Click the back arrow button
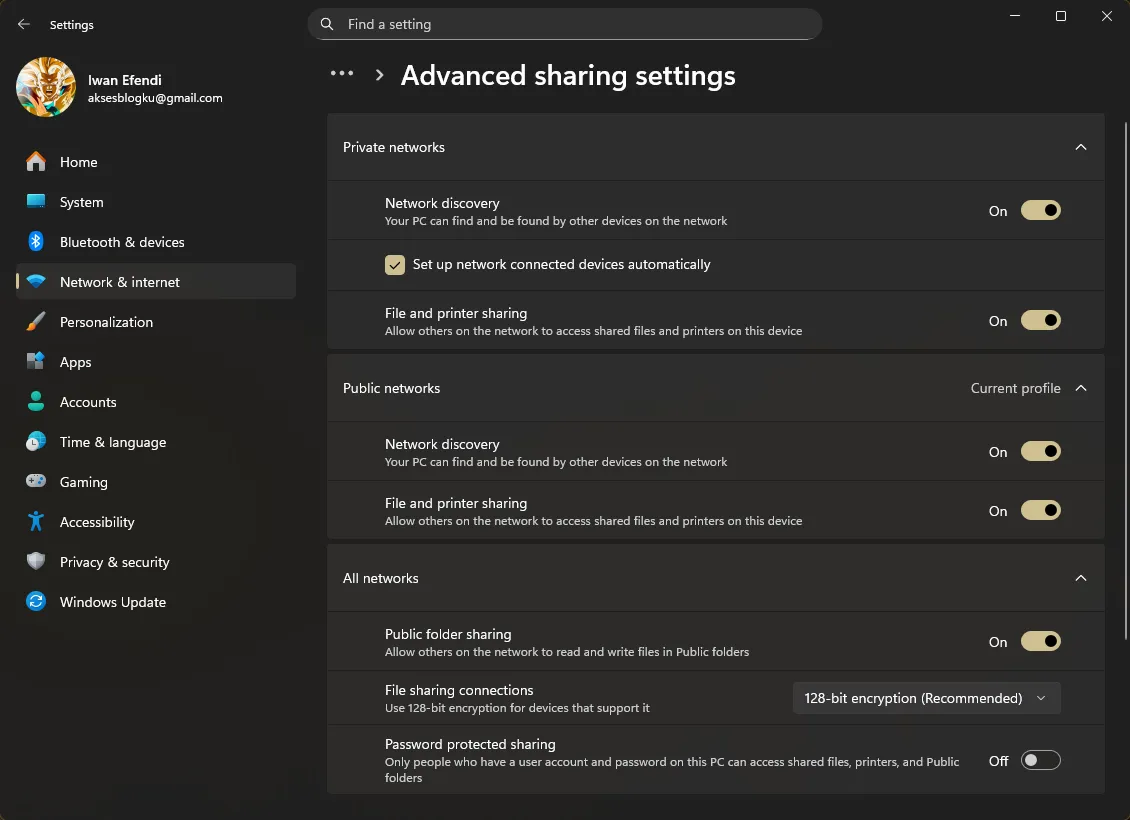This screenshot has width=1130, height=820. click(x=23, y=24)
